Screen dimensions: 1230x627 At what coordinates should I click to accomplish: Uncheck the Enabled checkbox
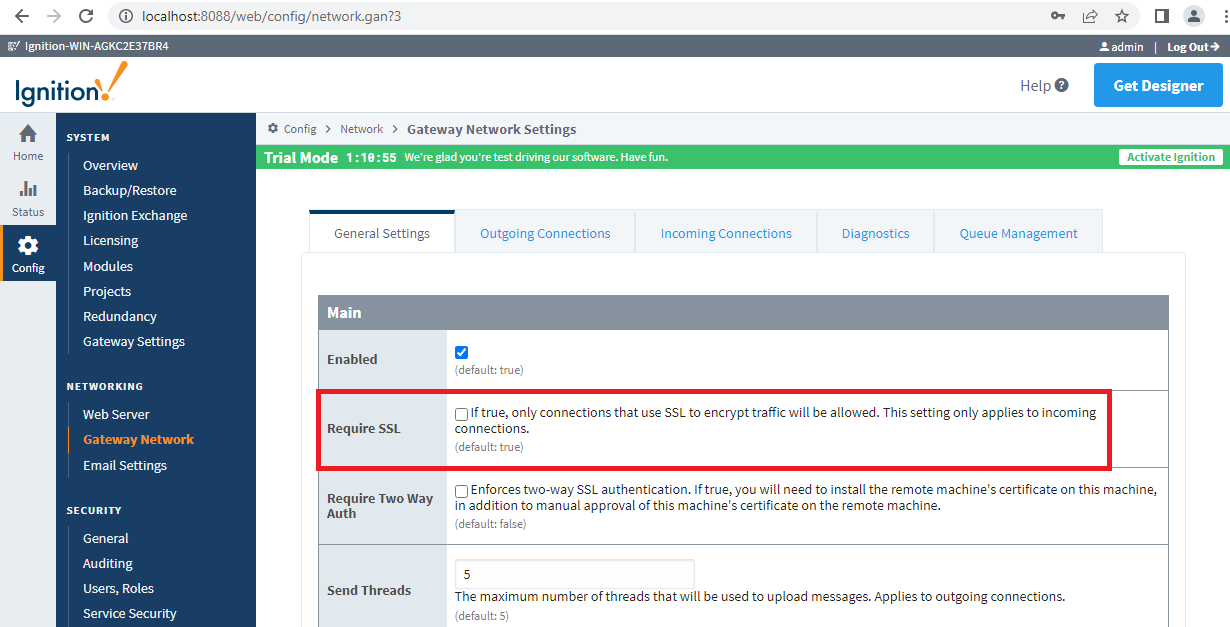(x=461, y=352)
